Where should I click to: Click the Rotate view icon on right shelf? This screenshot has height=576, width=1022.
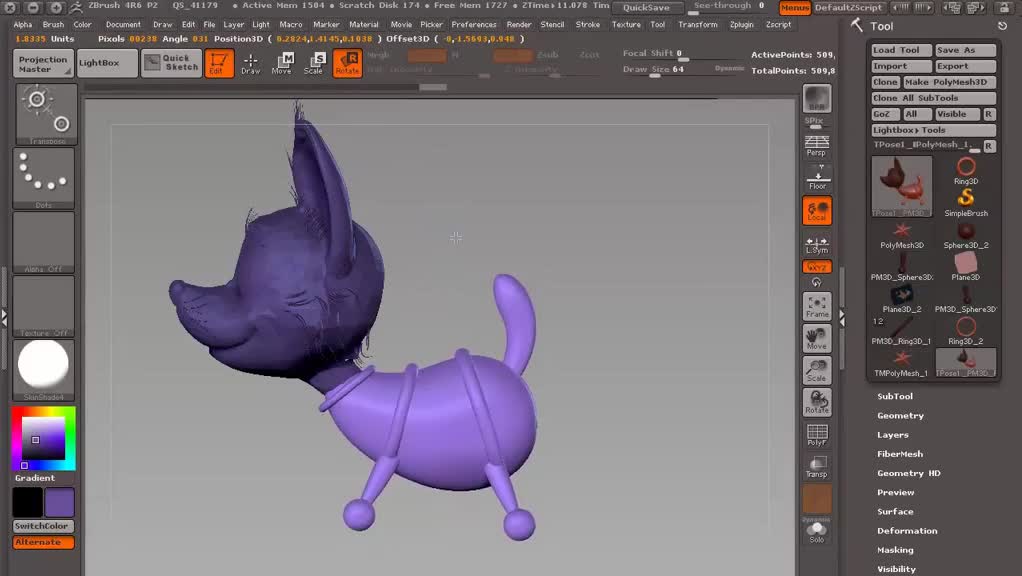817,402
